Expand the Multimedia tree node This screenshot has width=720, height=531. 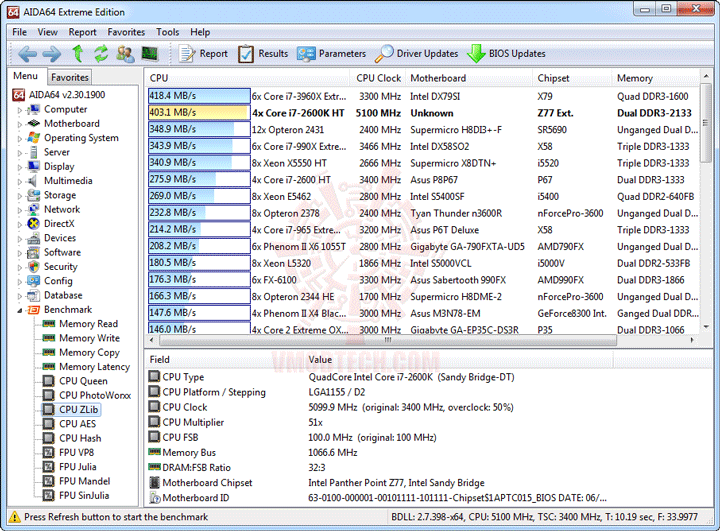(20, 181)
